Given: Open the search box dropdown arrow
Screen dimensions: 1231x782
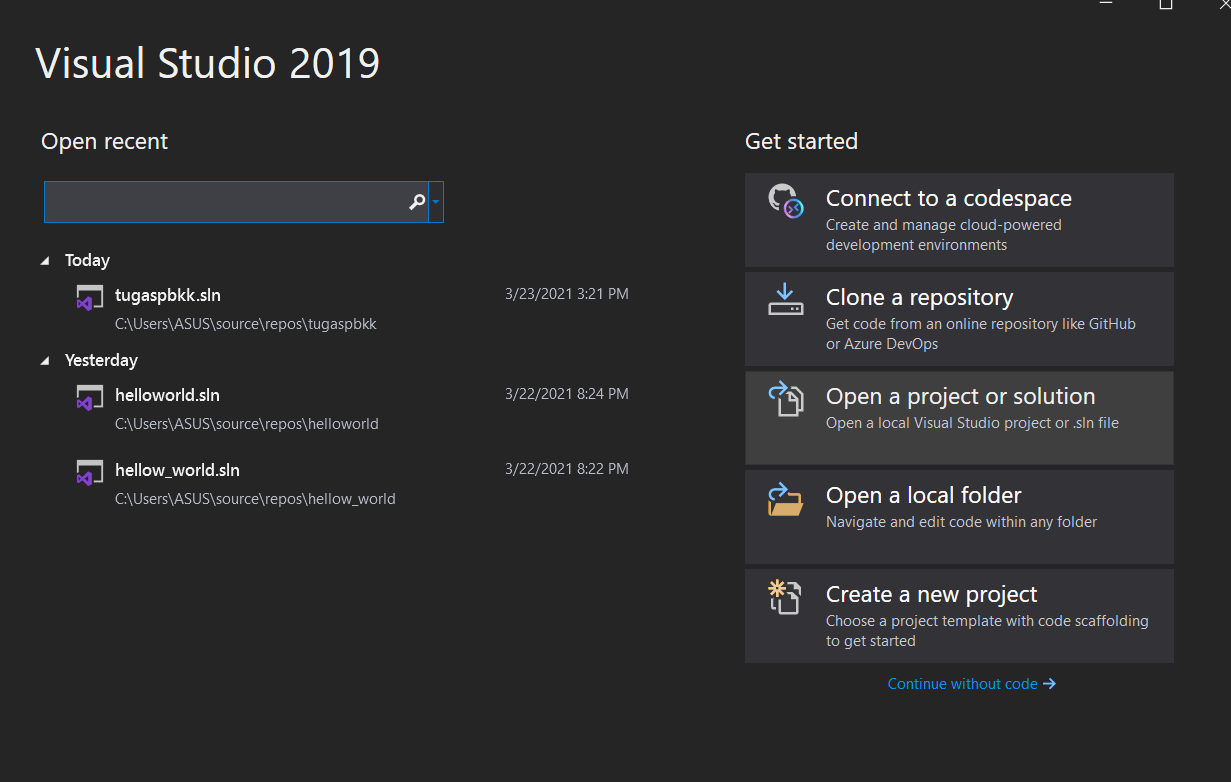Looking at the screenshot, I should pyautogui.click(x=436, y=202).
